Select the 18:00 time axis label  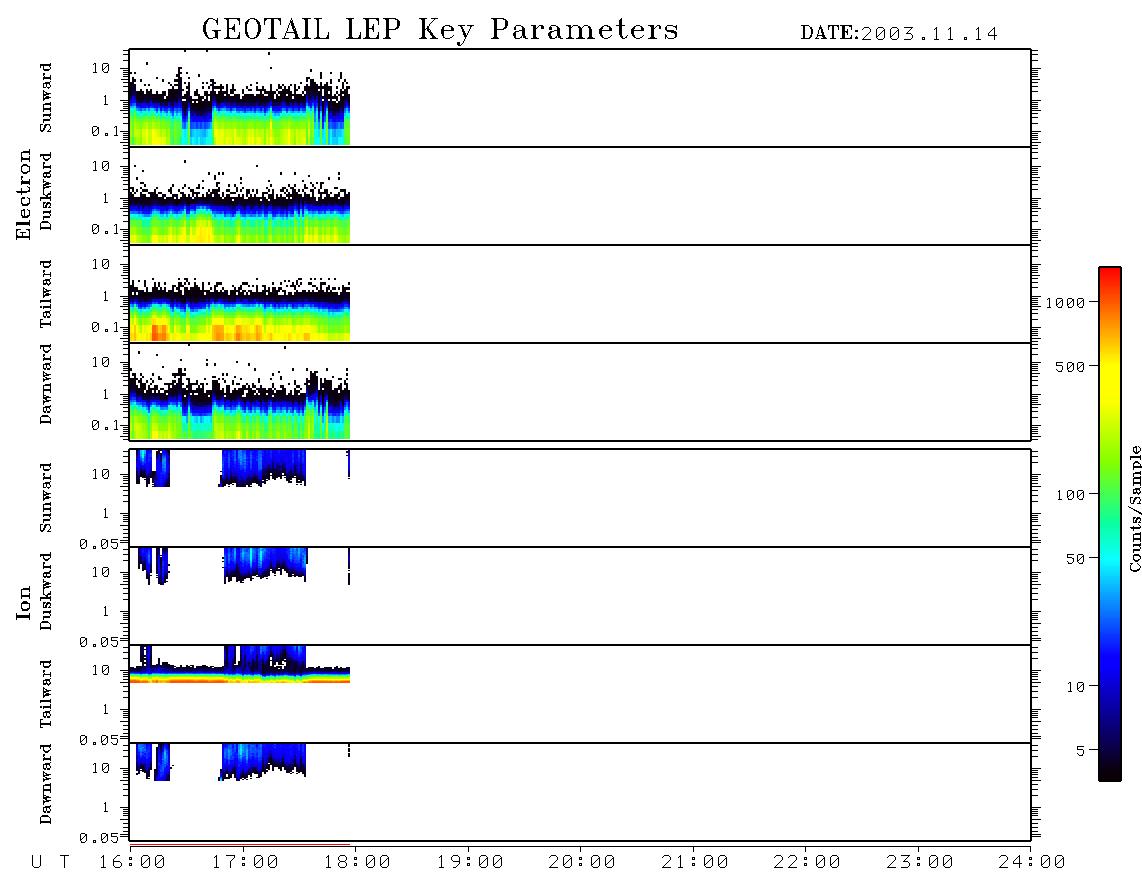(x=357, y=862)
